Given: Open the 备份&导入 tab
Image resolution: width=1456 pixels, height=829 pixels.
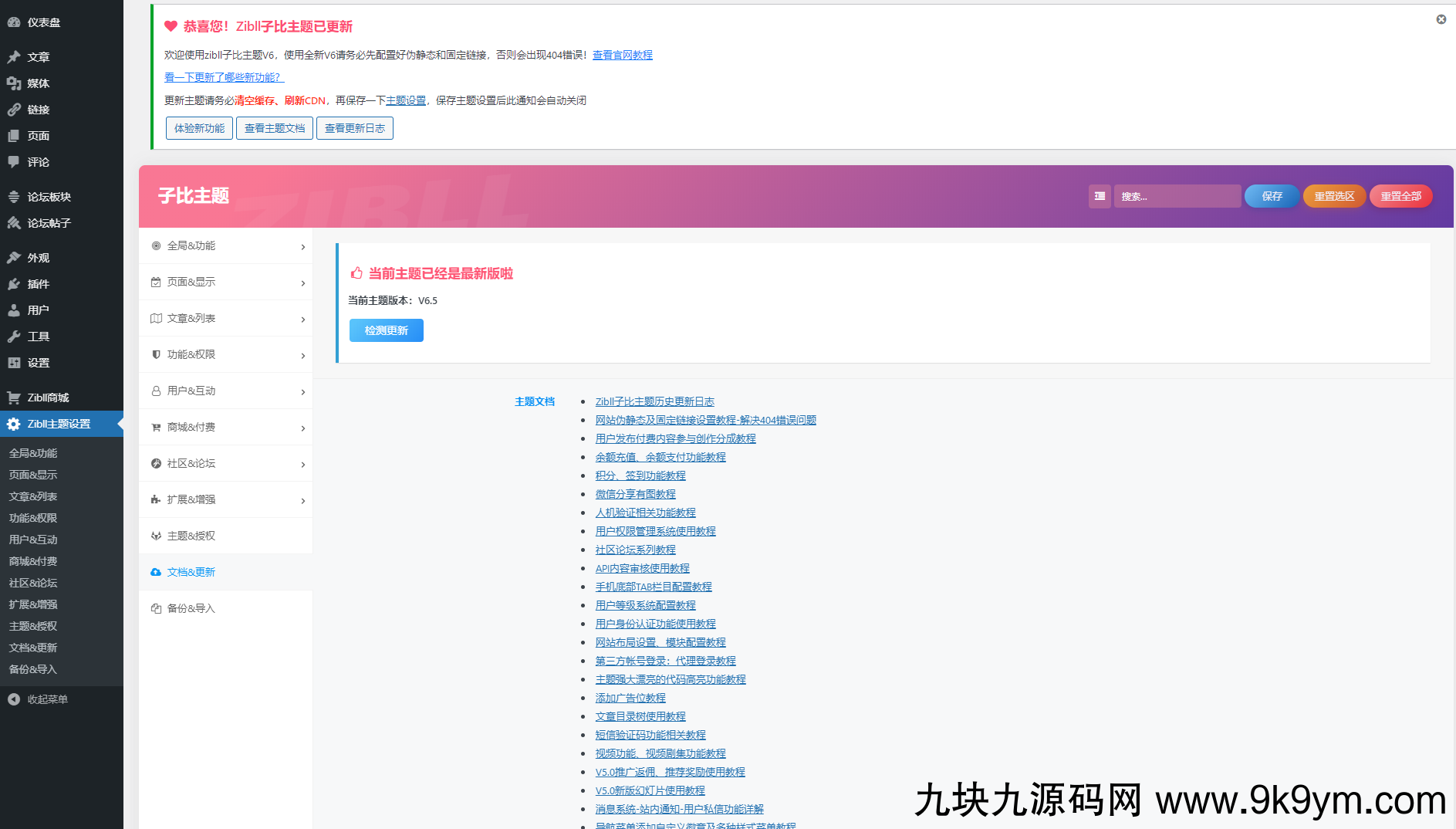Looking at the screenshot, I should (x=191, y=608).
